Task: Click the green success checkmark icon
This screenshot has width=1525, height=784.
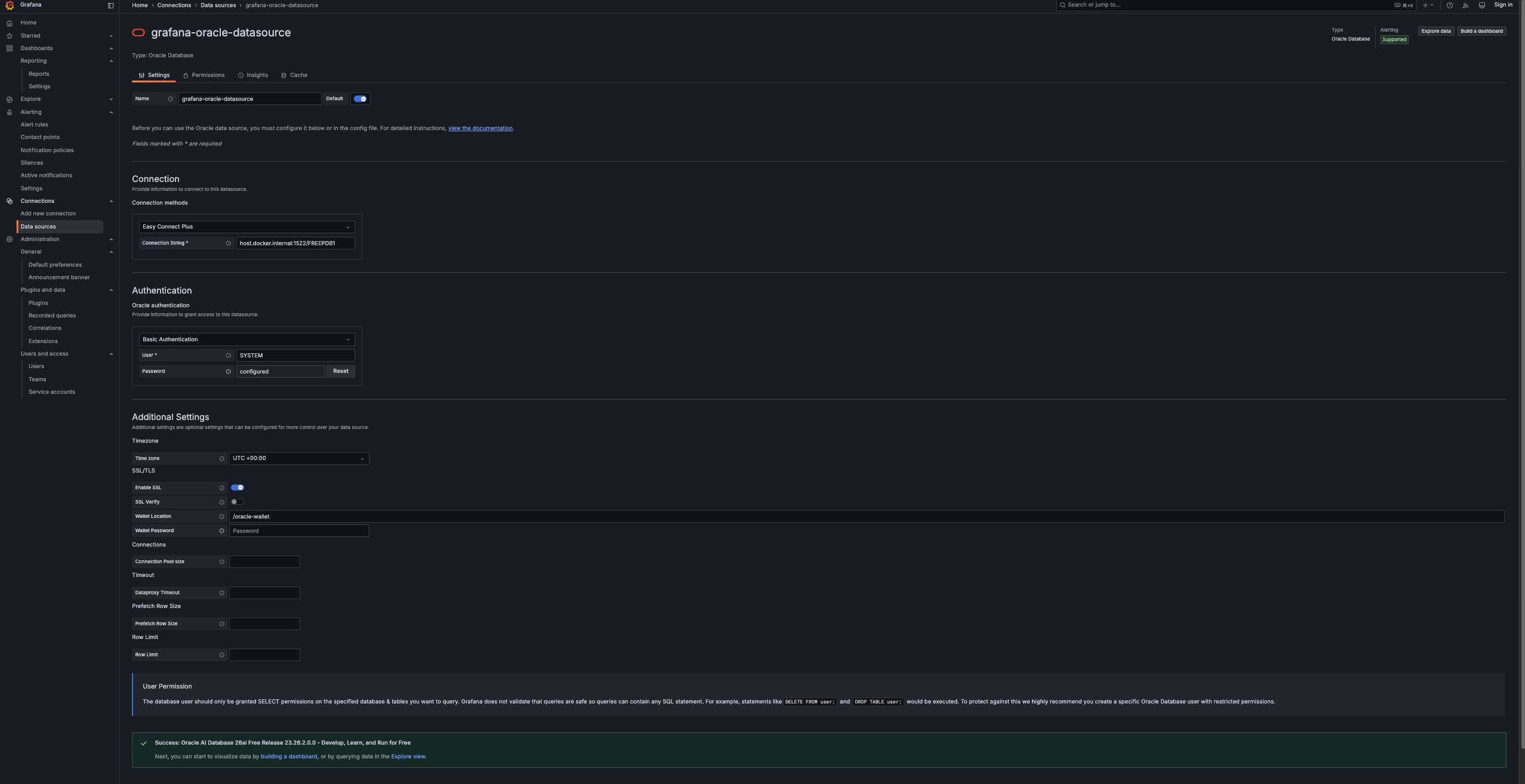Action: 144,743
